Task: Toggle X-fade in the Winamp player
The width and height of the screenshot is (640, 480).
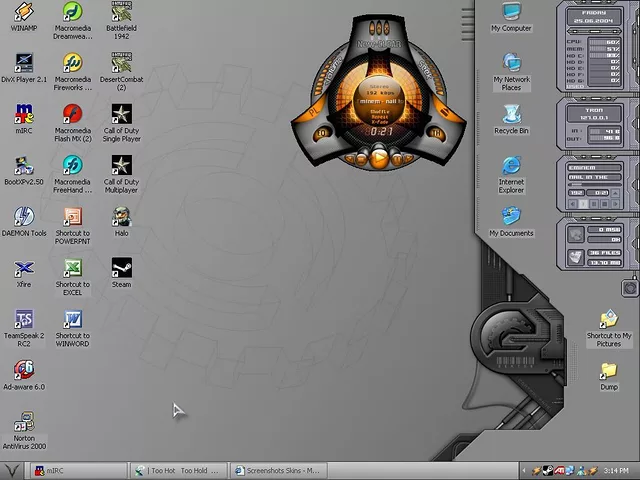Action: pos(381,123)
